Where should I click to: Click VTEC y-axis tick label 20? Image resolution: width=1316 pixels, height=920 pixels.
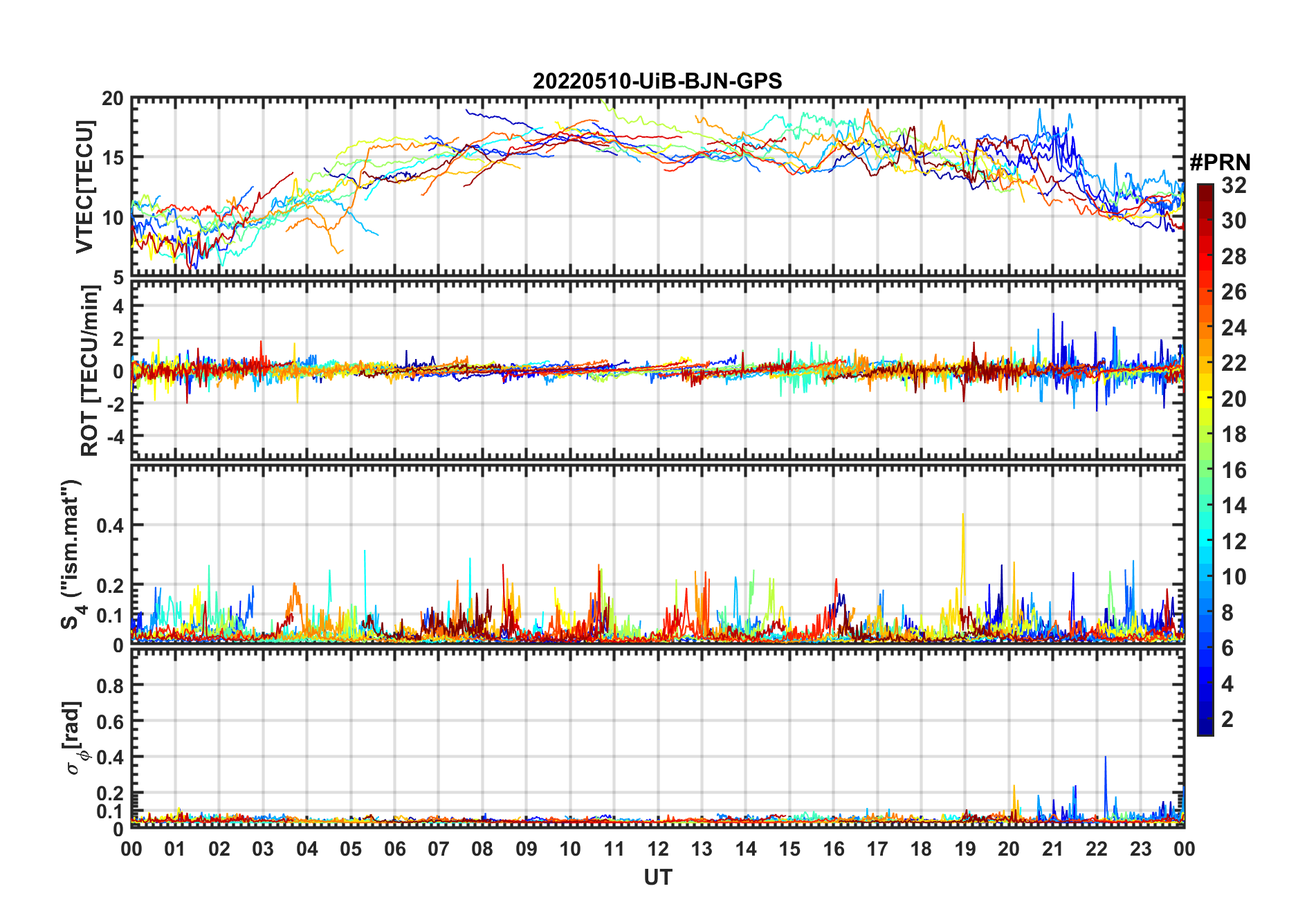click(x=113, y=99)
